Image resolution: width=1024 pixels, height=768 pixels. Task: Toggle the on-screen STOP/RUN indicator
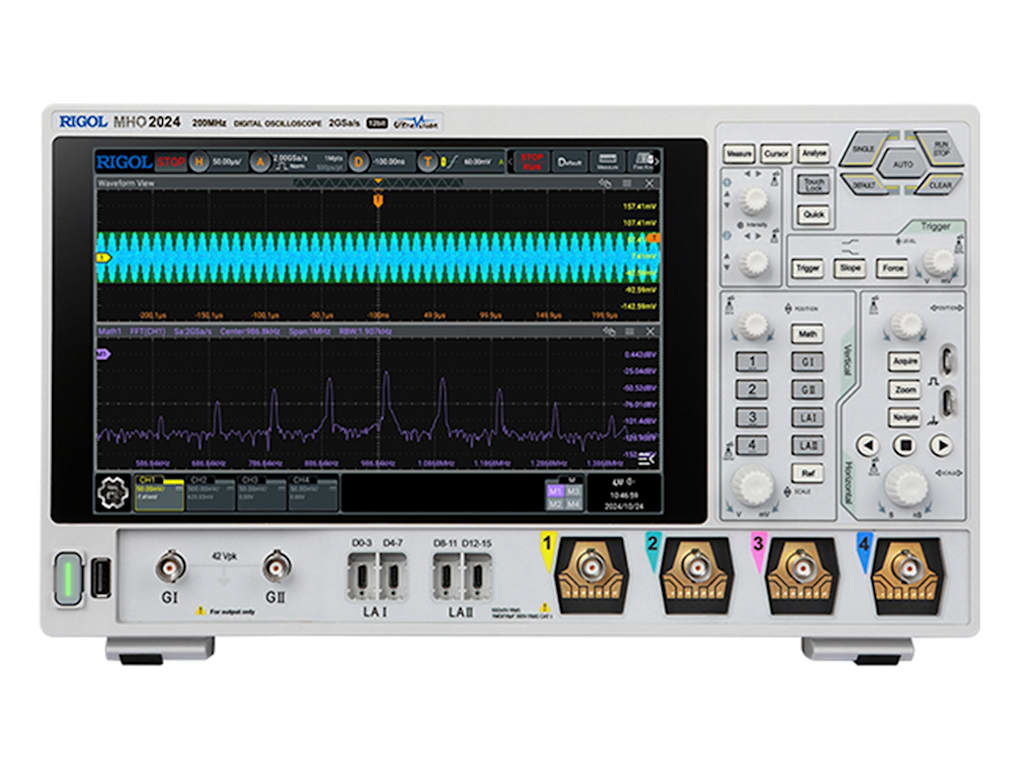(533, 162)
